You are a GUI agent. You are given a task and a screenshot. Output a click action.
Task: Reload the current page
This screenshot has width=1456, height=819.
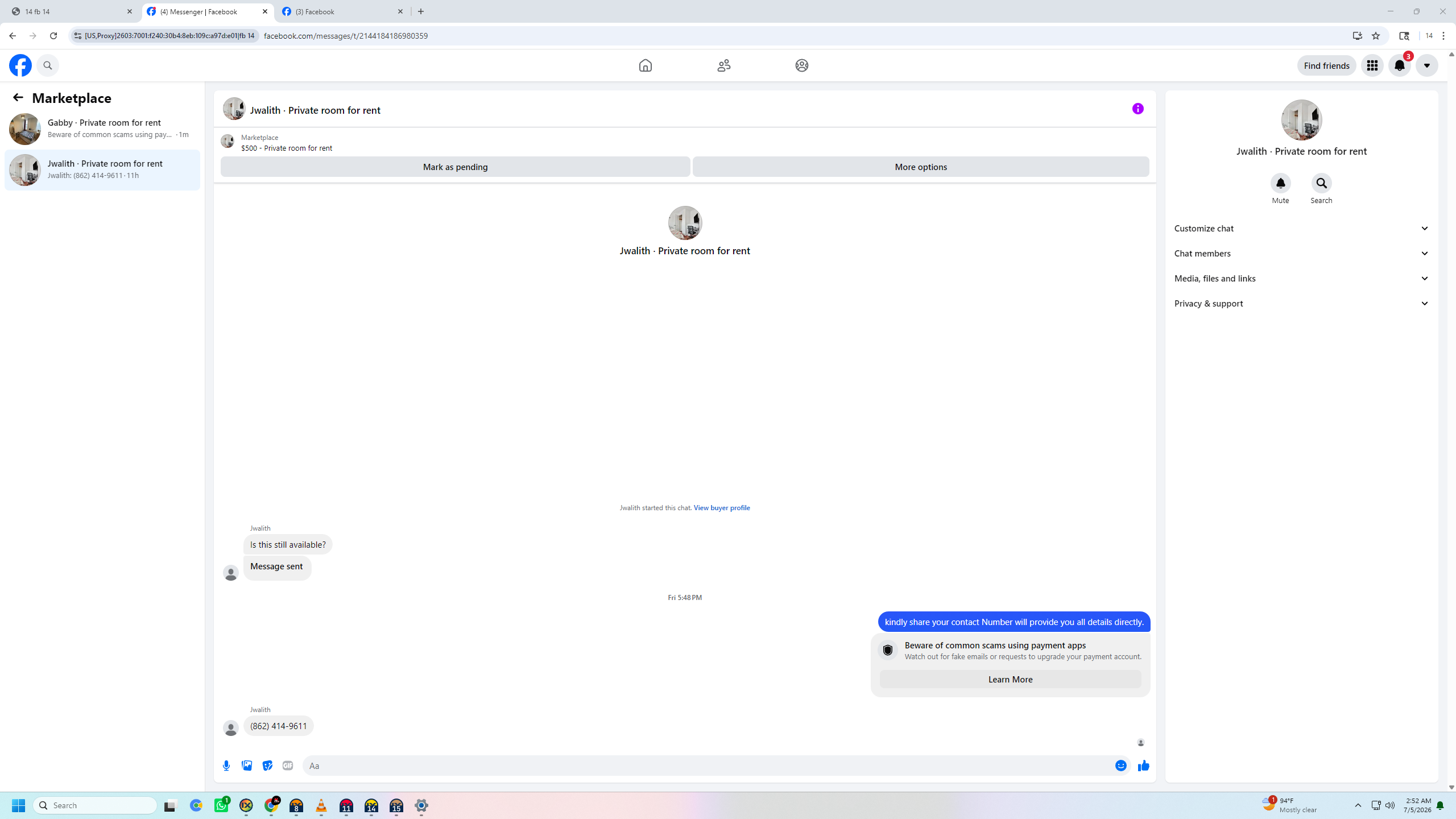pyautogui.click(x=53, y=36)
